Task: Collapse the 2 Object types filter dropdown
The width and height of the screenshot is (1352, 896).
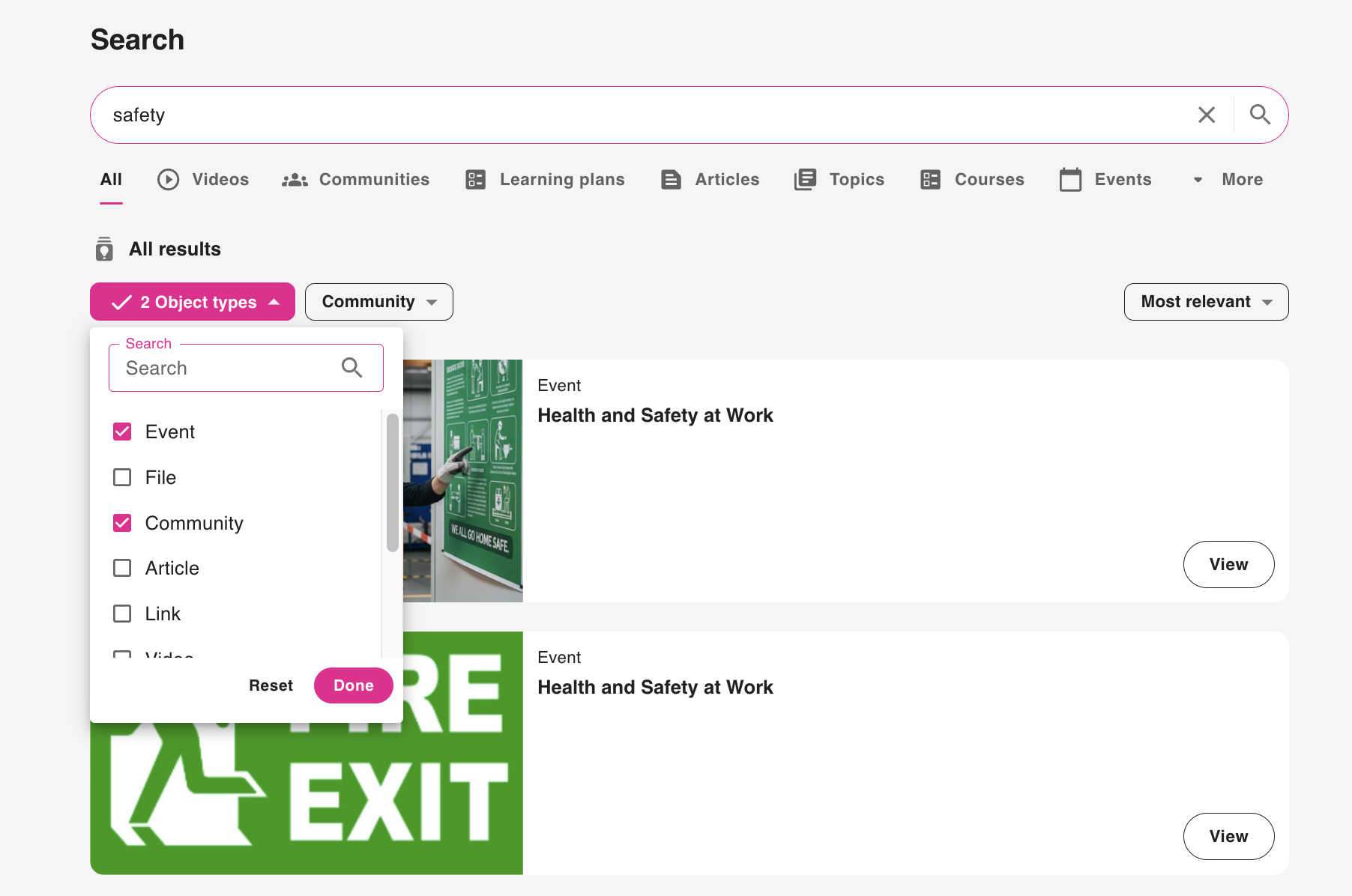Action: click(193, 302)
